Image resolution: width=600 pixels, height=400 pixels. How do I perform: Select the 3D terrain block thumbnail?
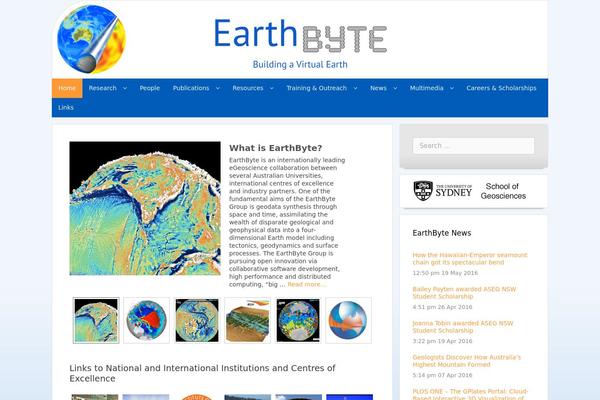coord(248,320)
